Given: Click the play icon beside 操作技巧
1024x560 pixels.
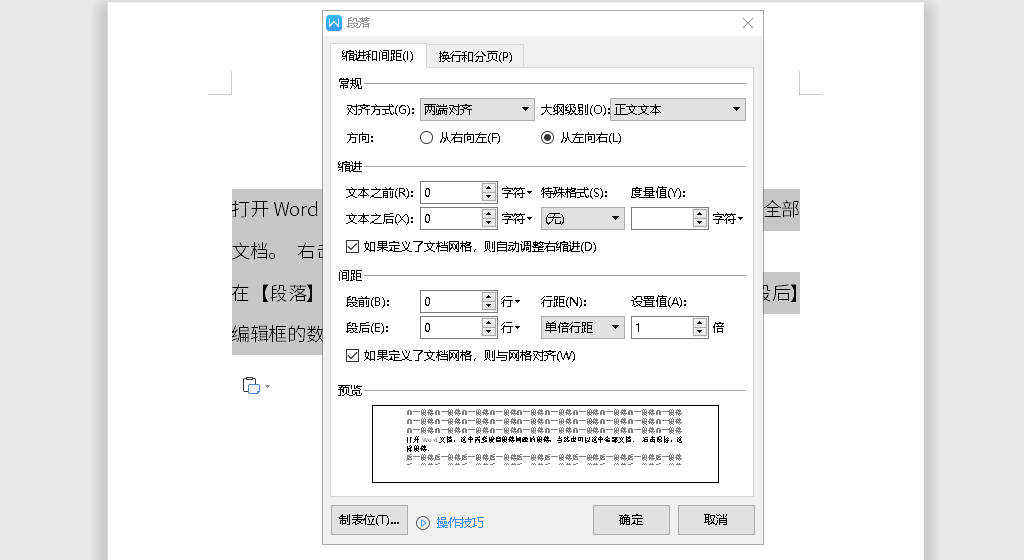Looking at the screenshot, I should pos(423,523).
